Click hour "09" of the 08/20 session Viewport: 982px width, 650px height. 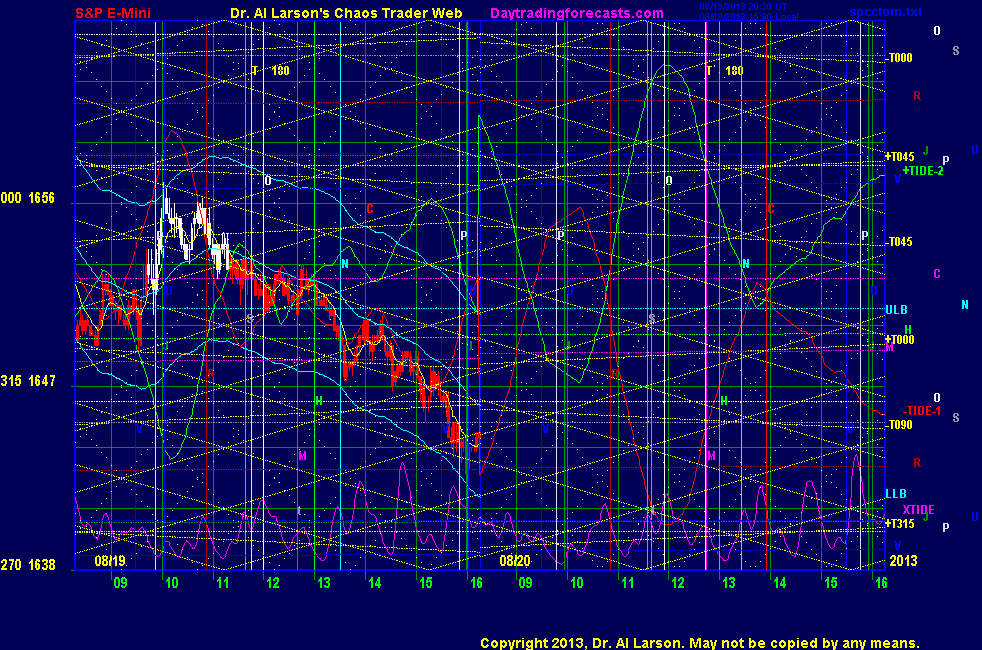pos(525,583)
